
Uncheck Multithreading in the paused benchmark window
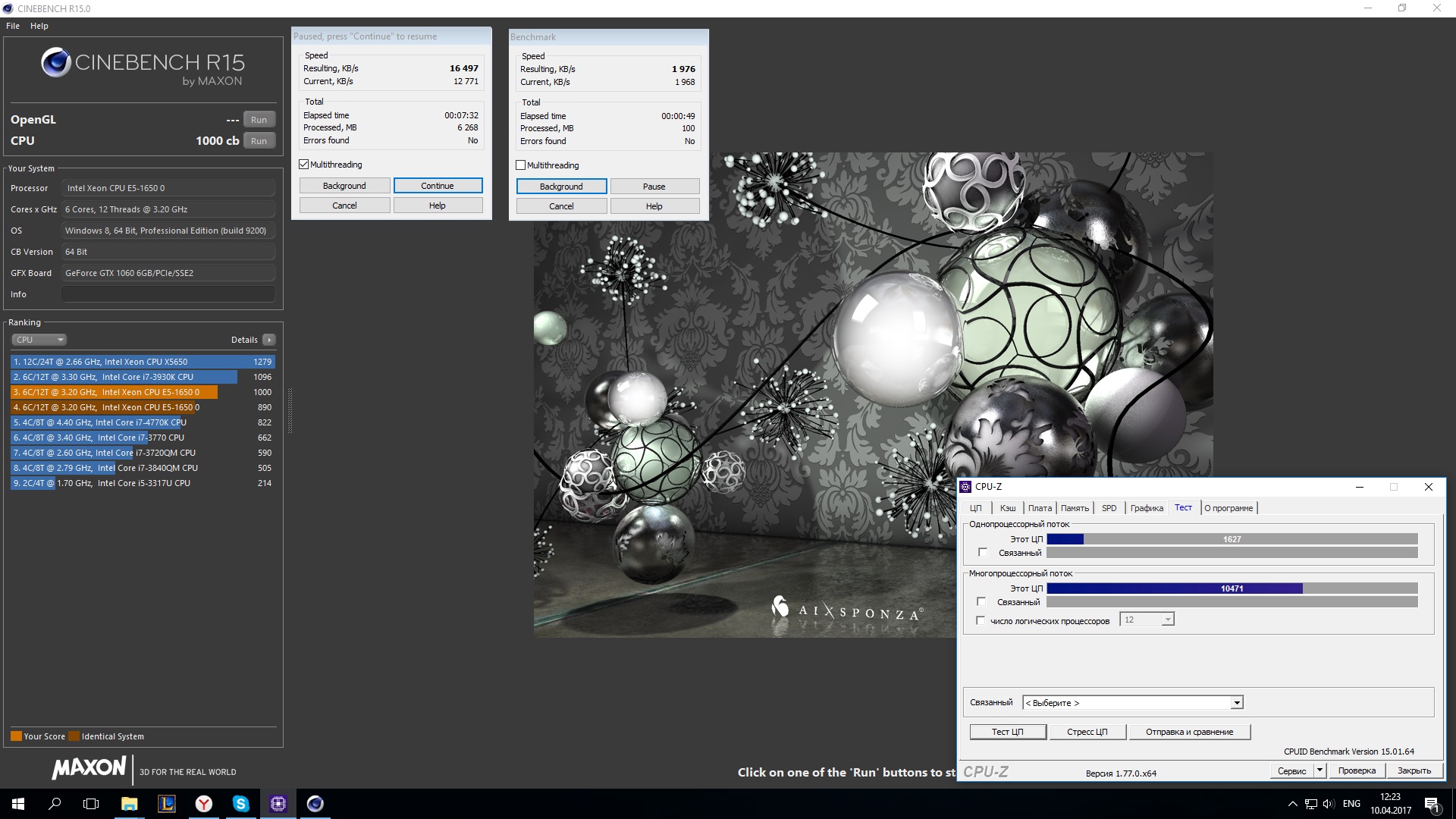coord(304,165)
